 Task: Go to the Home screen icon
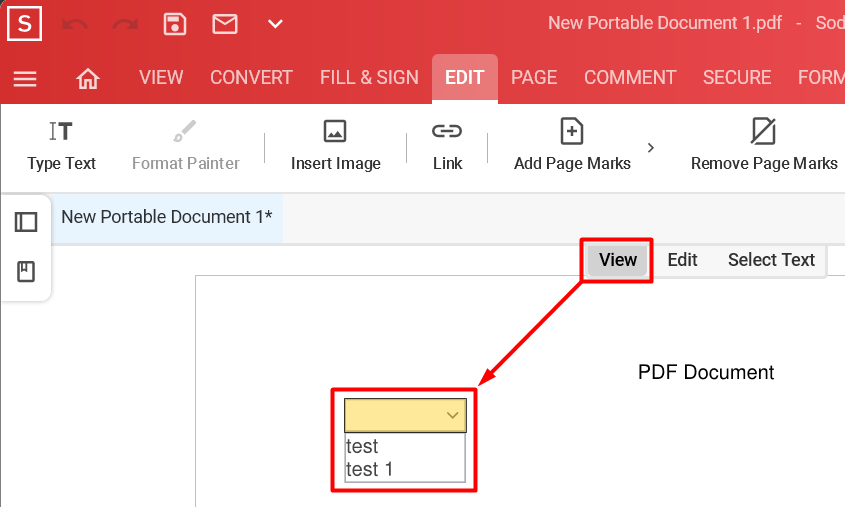pyautogui.click(x=88, y=79)
